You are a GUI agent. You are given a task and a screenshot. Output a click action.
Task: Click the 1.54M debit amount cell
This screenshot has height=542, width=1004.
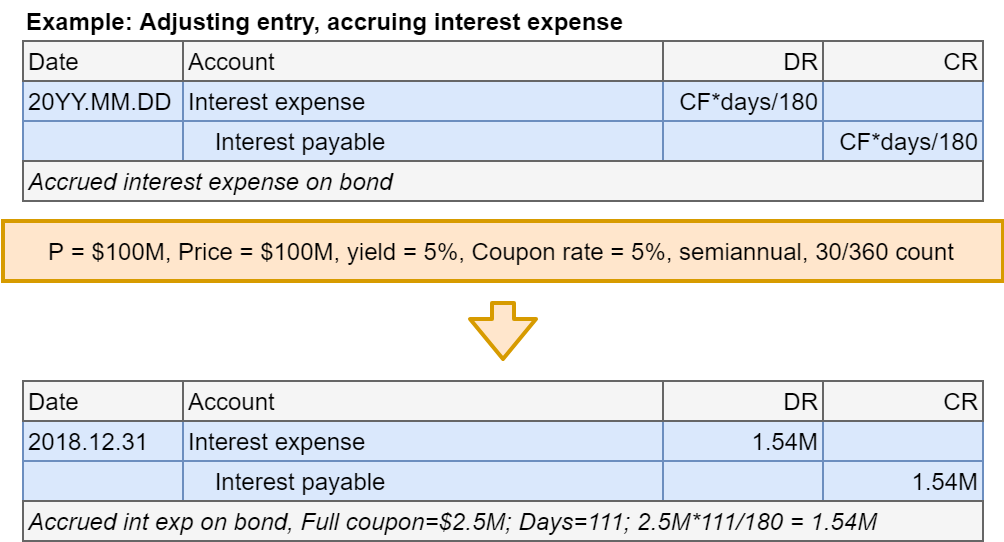point(784,442)
